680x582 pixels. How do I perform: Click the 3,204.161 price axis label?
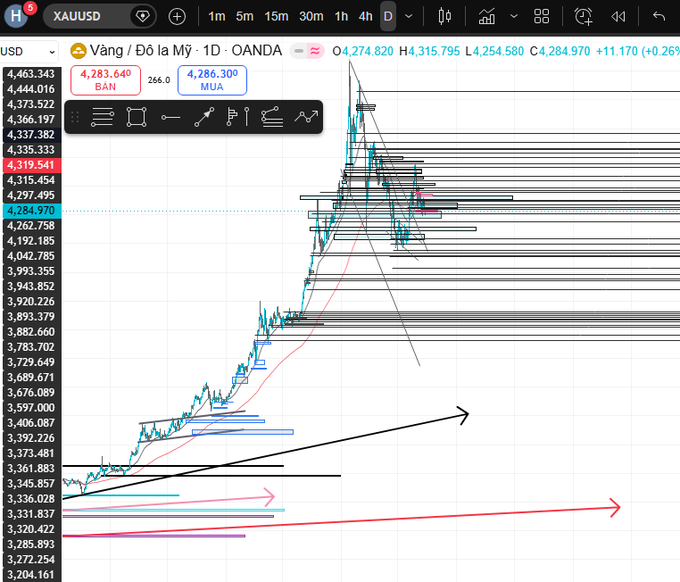coord(32,575)
